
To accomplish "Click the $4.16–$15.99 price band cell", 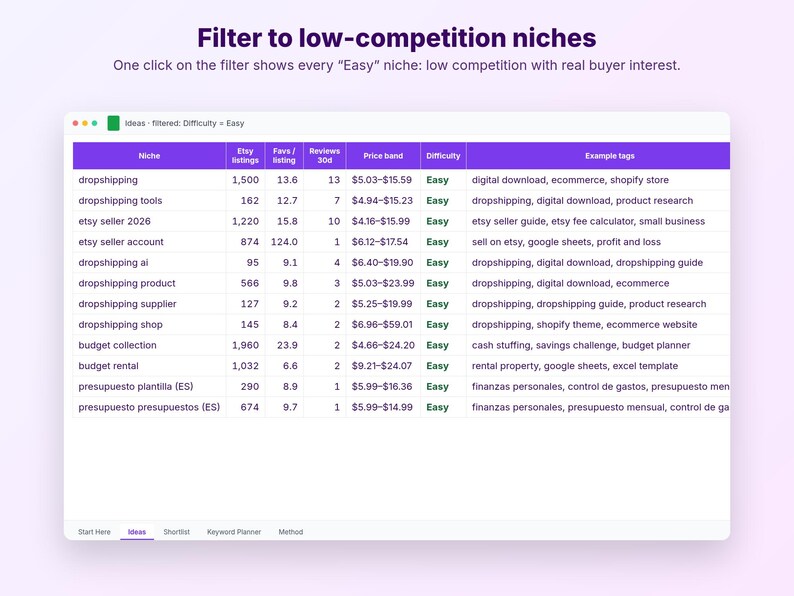I will tap(383, 221).
